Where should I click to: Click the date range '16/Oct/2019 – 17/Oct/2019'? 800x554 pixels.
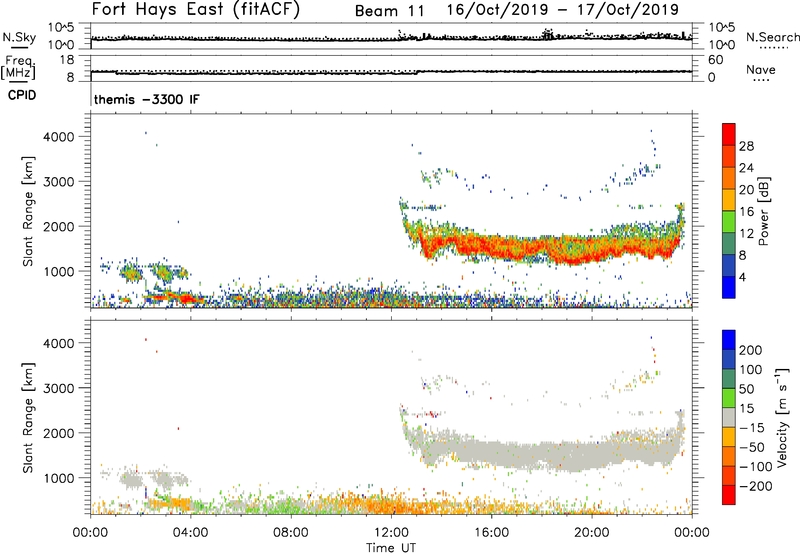click(563, 10)
